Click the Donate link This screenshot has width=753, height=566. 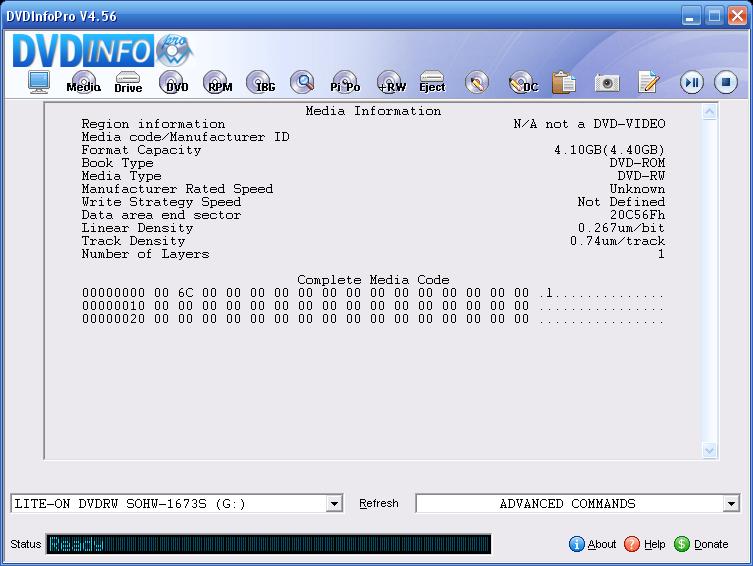point(711,544)
